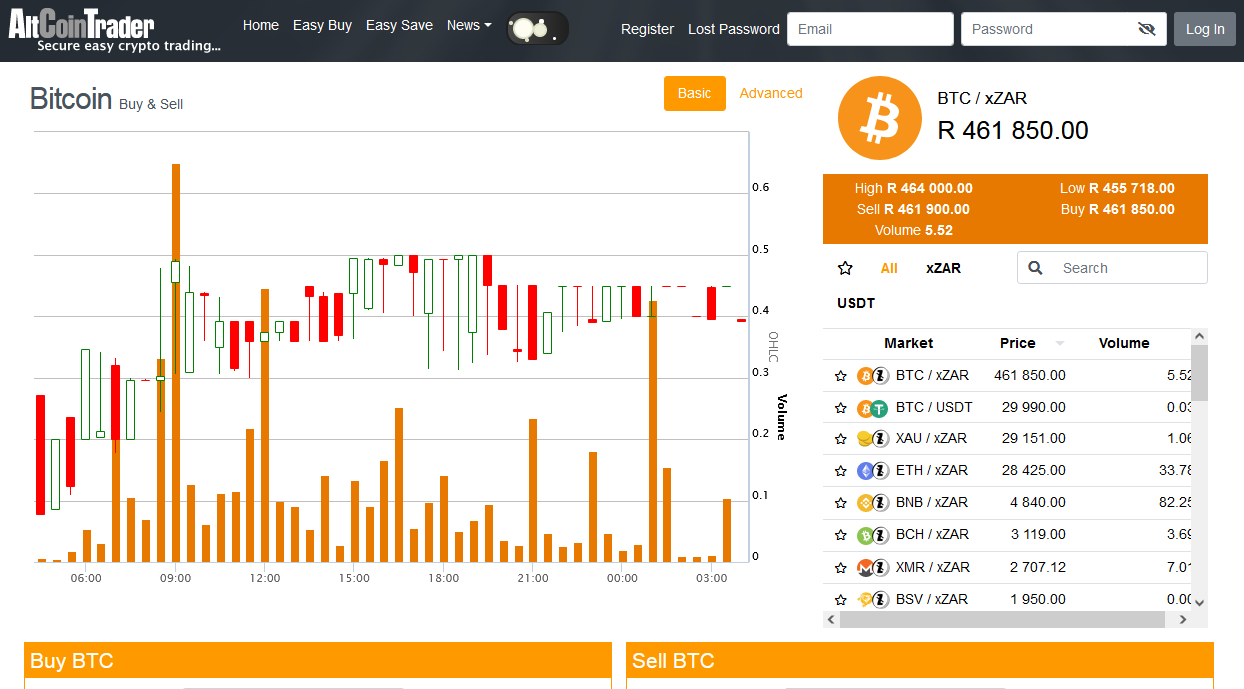
Task: Filter markets by xZAR
Action: 943,268
